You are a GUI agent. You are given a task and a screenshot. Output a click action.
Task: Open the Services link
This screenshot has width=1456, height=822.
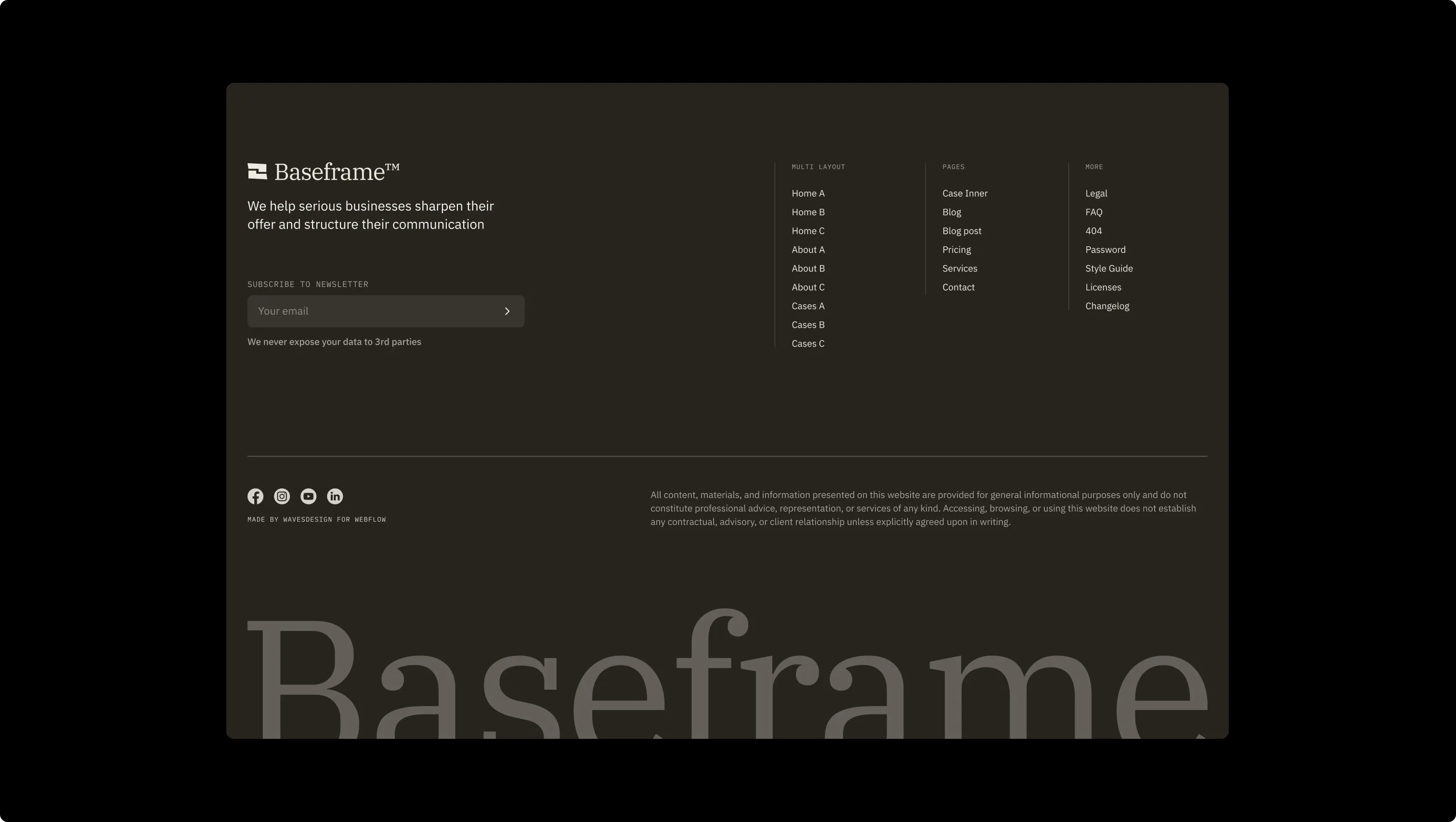click(x=960, y=269)
